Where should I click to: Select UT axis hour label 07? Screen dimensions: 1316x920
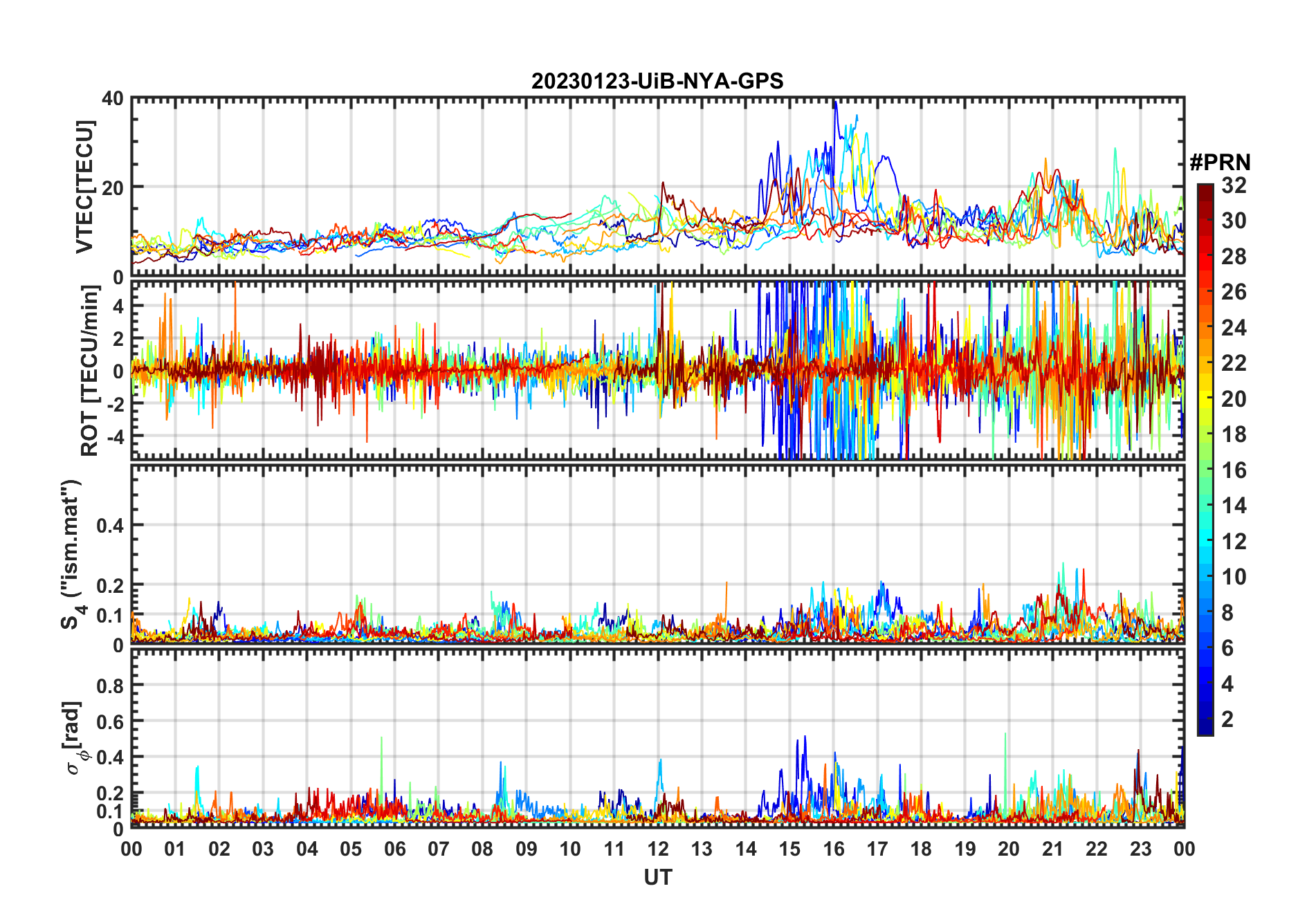coord(439,849)
